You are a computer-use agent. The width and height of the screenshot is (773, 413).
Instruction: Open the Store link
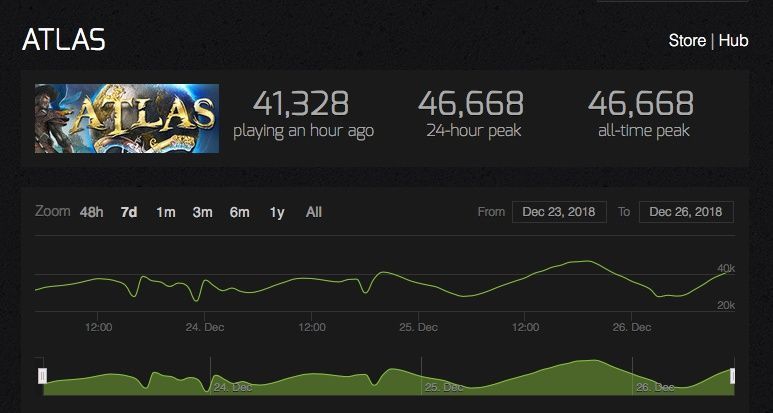pyautogui.click(x=687, y=40)
